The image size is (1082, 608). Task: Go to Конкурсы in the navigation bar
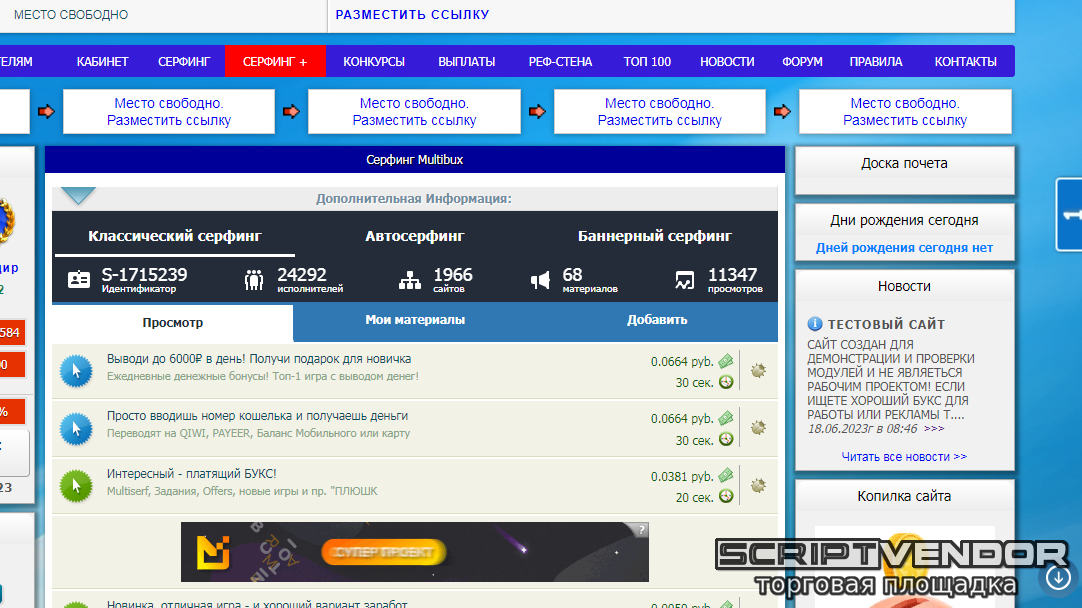[374, 61]
